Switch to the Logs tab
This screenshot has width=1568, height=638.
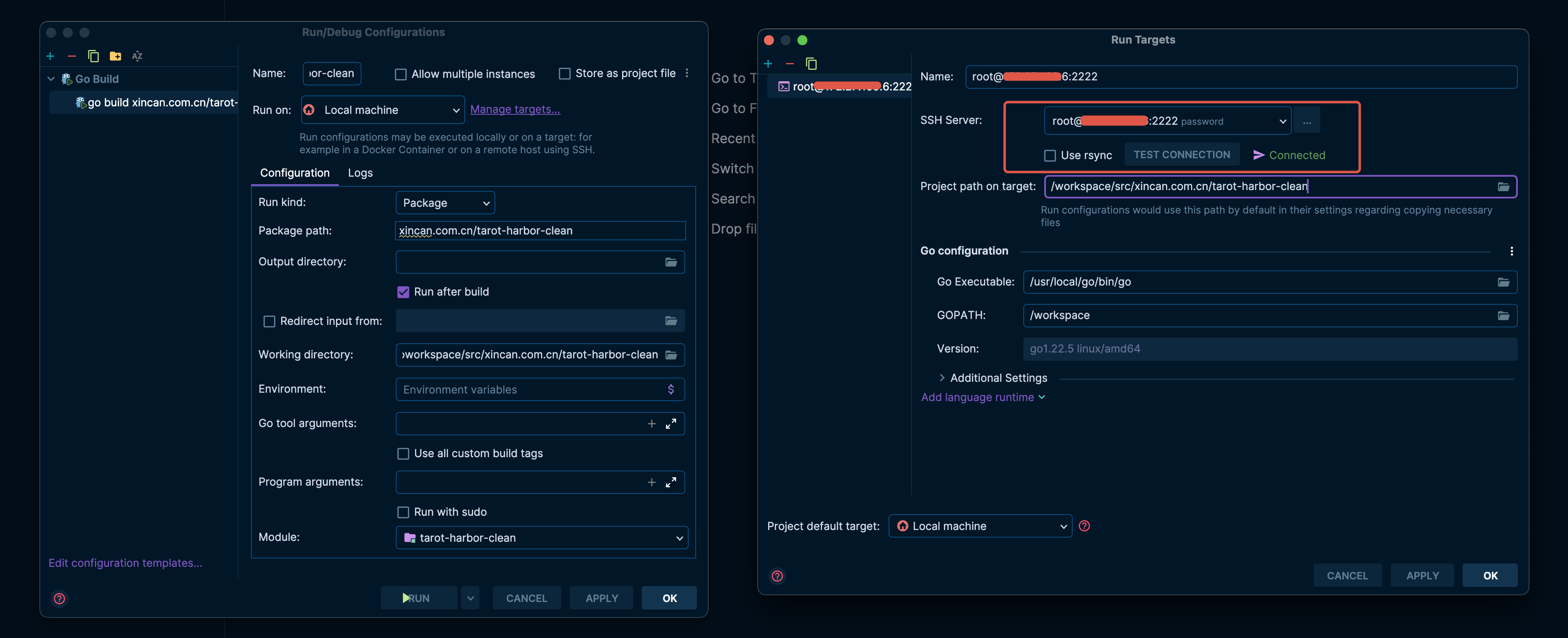[x=360, y=173]
